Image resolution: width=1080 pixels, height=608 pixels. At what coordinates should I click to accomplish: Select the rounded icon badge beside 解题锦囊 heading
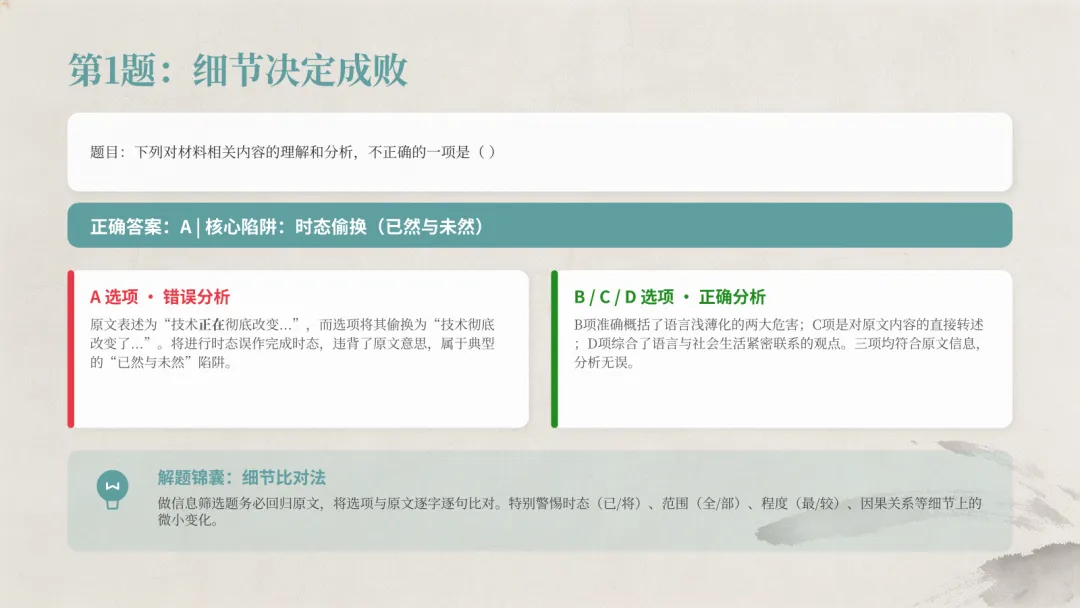[110, 482]
